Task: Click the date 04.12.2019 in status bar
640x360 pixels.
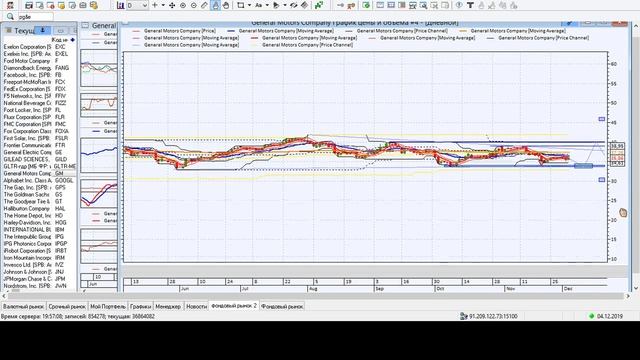Action: click(609, 316)
